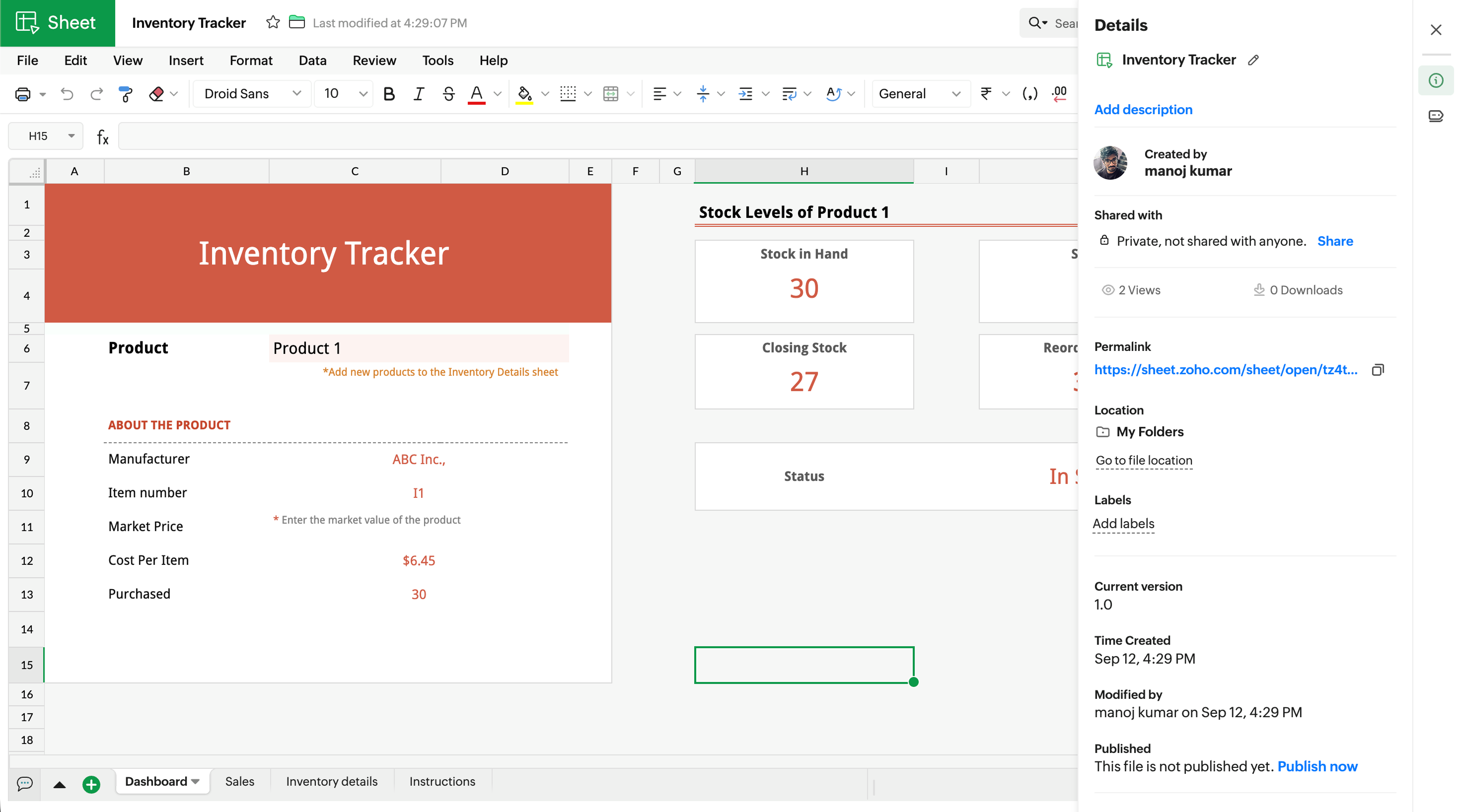The width and height of the screenshot is (1459, 812).
Task: Edit file name with pencil icon
Action: coord(1253,60)
